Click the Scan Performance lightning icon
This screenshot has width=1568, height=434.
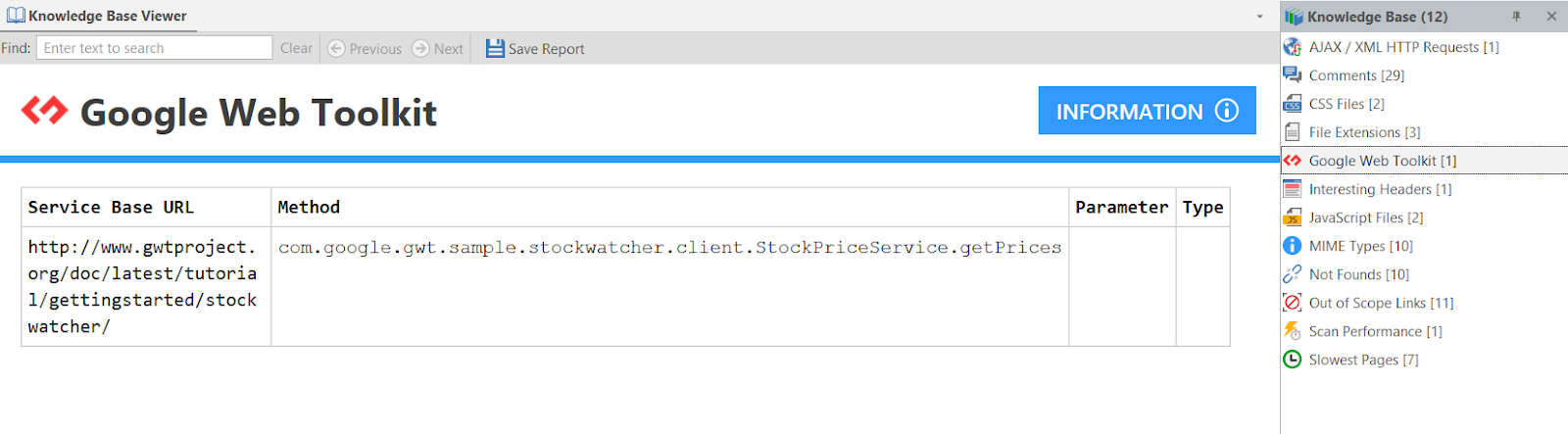pyautogui.click(x=1293, y=331)
